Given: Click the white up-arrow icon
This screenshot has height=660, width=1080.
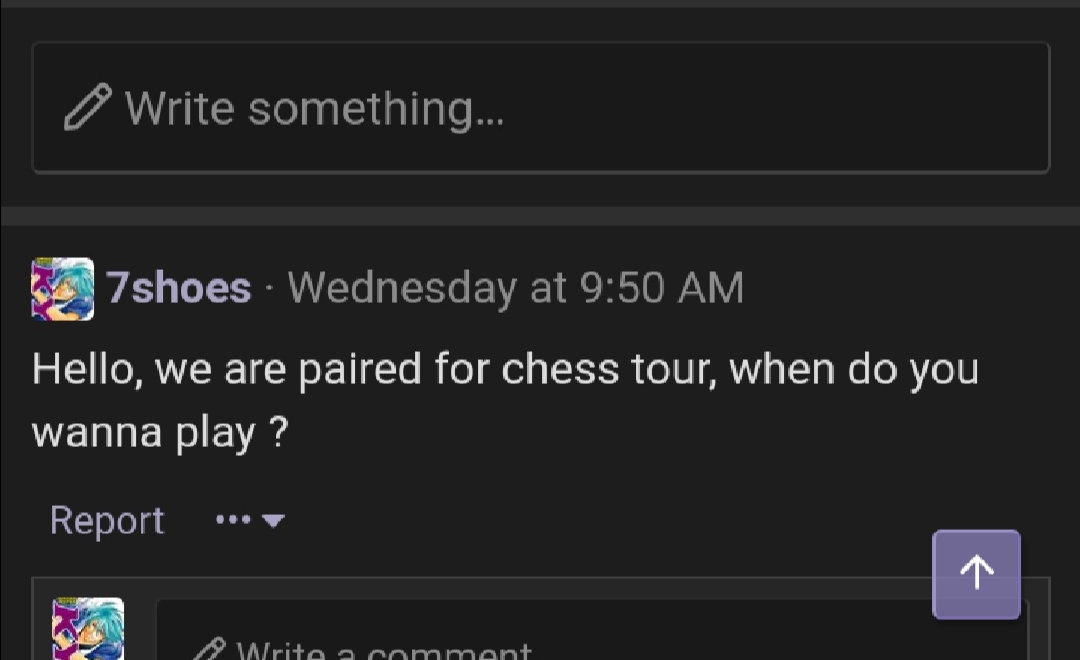Looking at the screenshot, I should pyautogui.click(x=977, y=573).
